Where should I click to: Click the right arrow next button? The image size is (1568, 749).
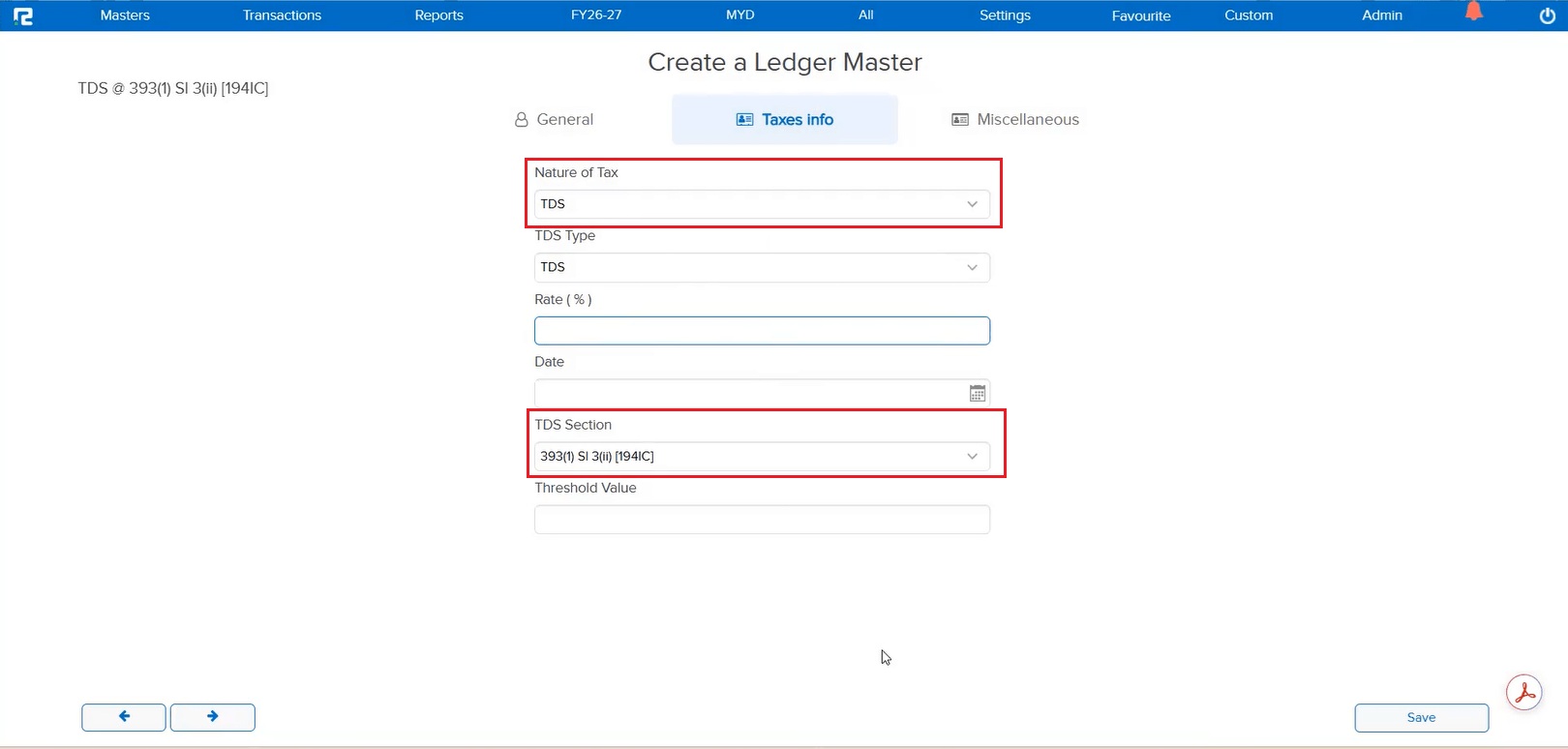point(213,717)
